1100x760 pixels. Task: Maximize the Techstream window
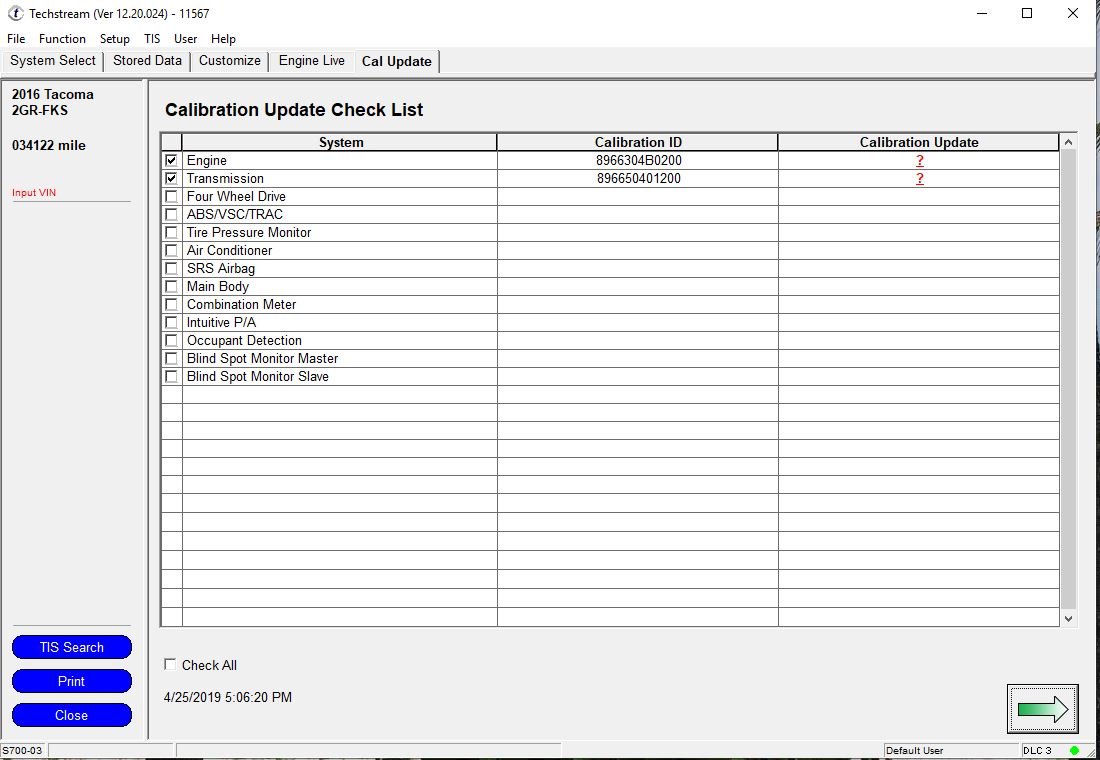1027,13
